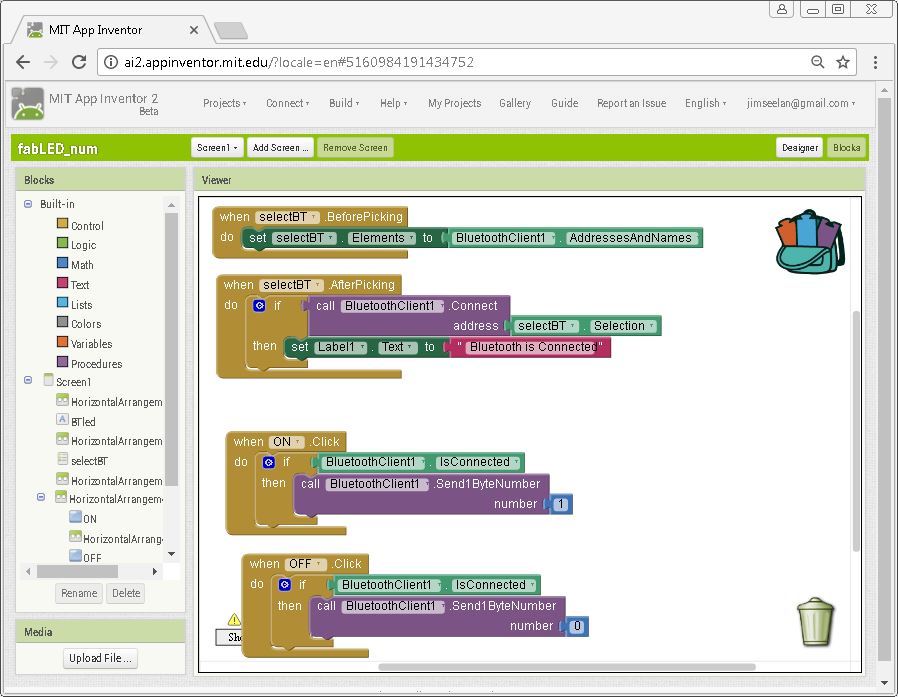Collapse the nested HorizontalArrangement tree node
Viewport: 898px width, 697px height.
click(41, 497)
